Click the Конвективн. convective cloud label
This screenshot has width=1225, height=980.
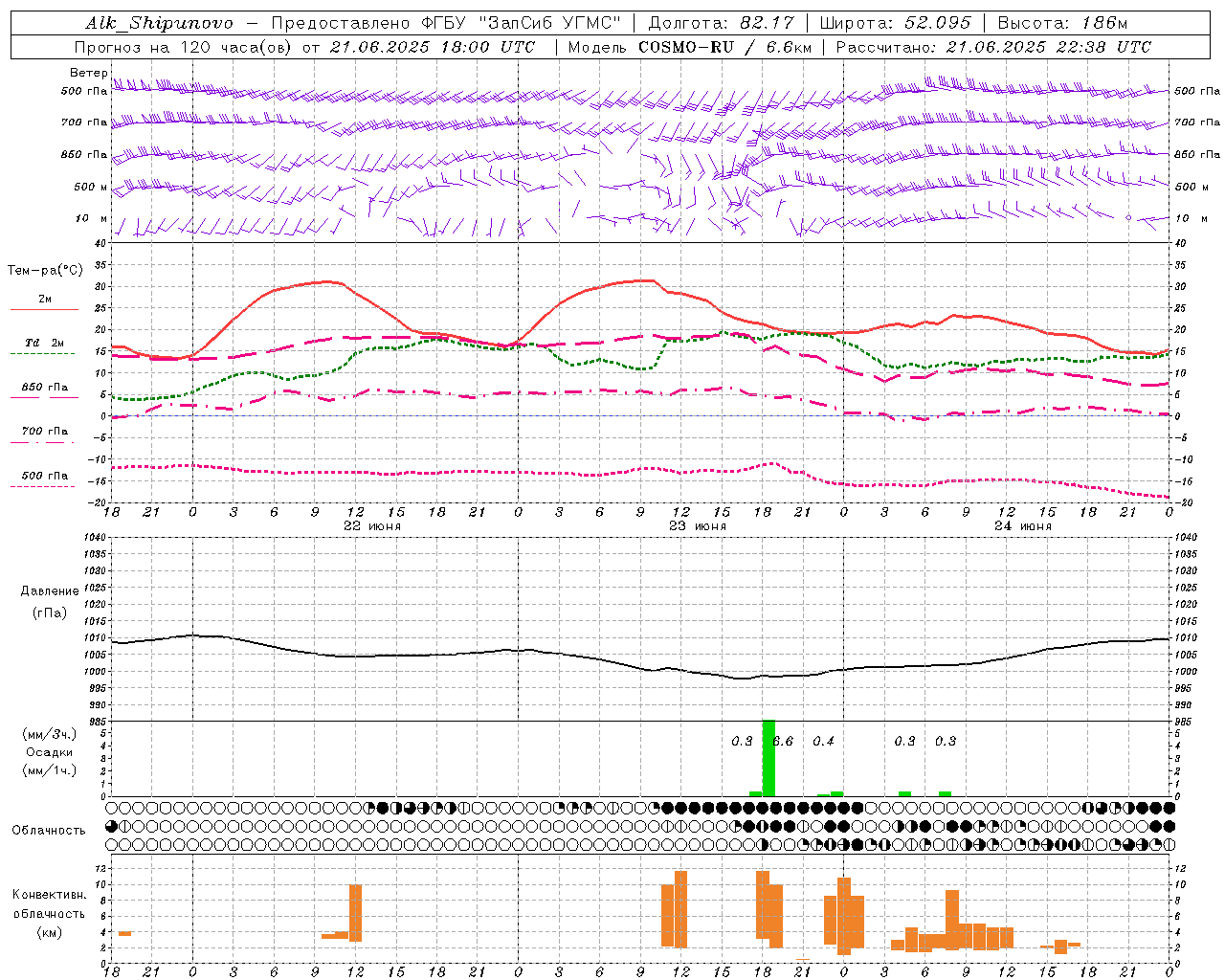click(49, 895)
